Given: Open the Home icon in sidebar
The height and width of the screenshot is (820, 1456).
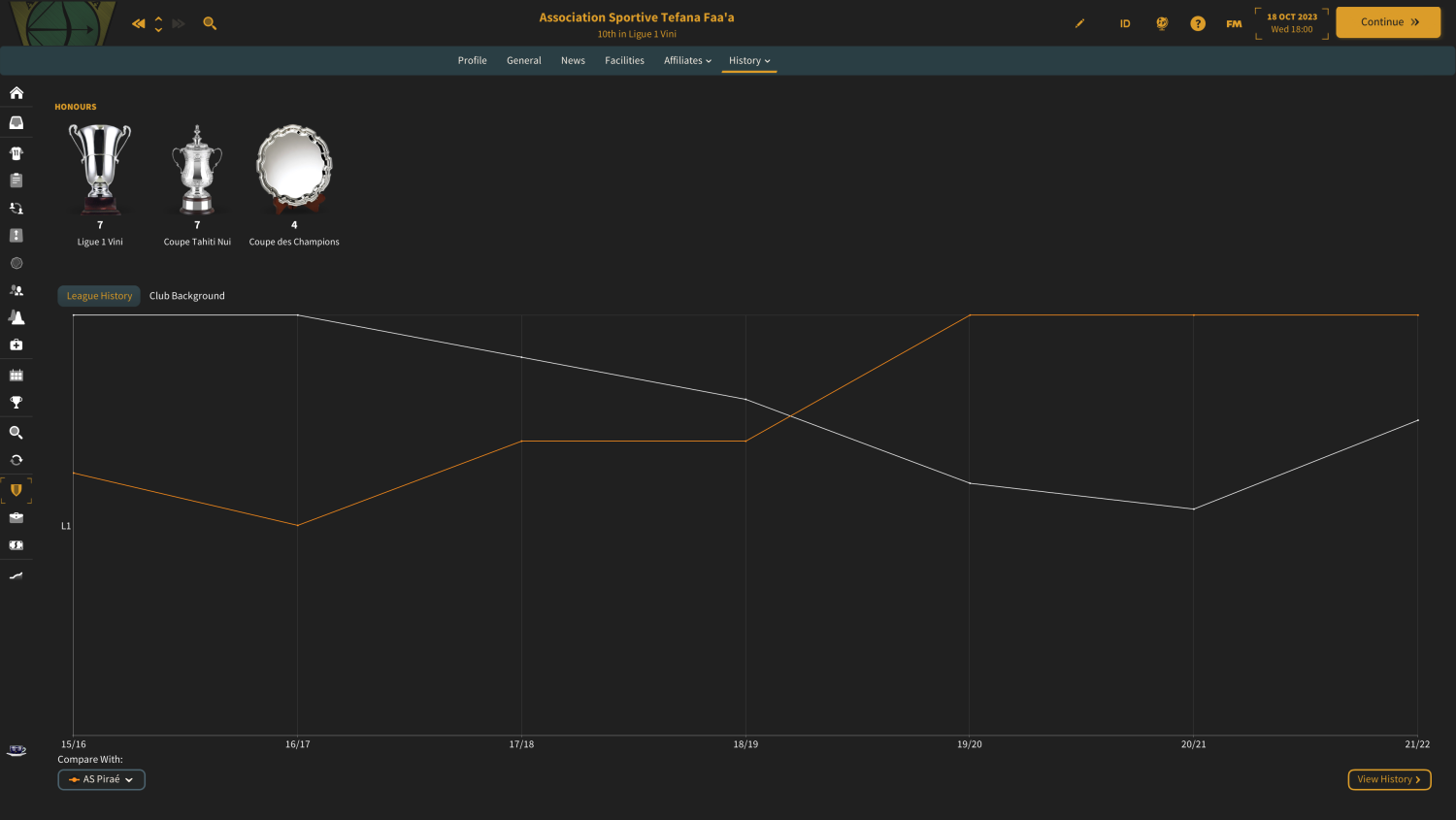Looking at the screenshot, I should (x=17, y=93).
